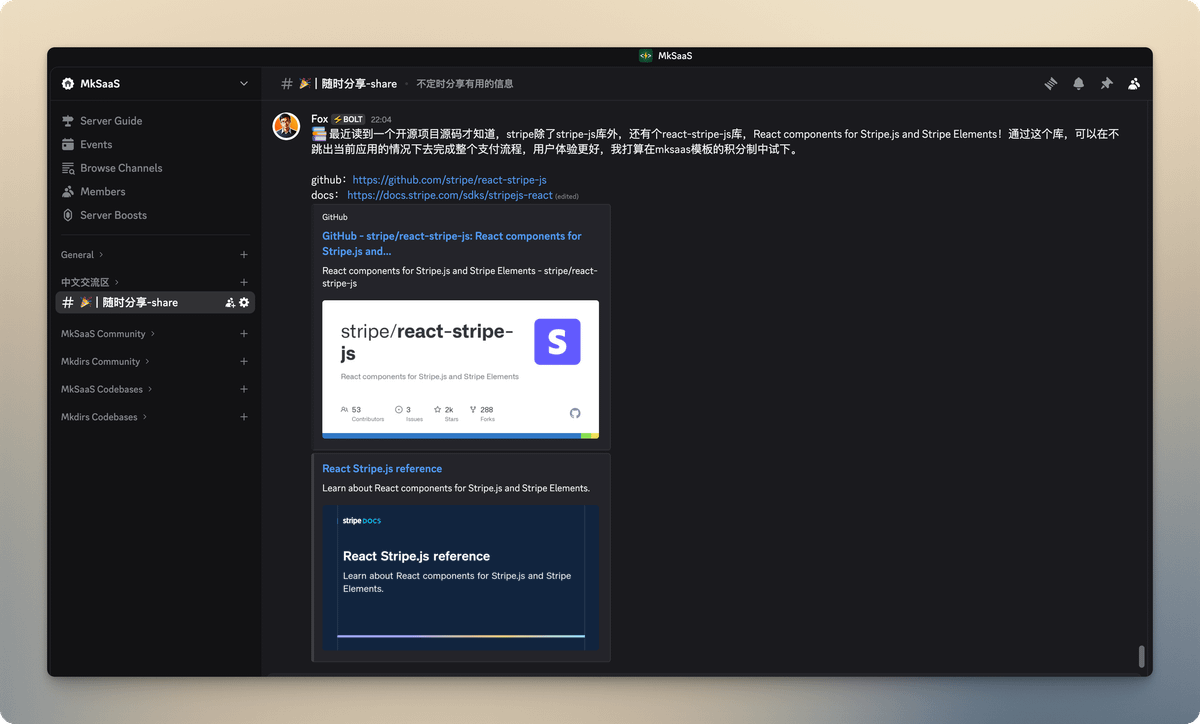Image resolution: width=1200 pixels, height=724 pixels.
Task: Click the Members icon in sidebar
Action: click(x=68, y=192)
